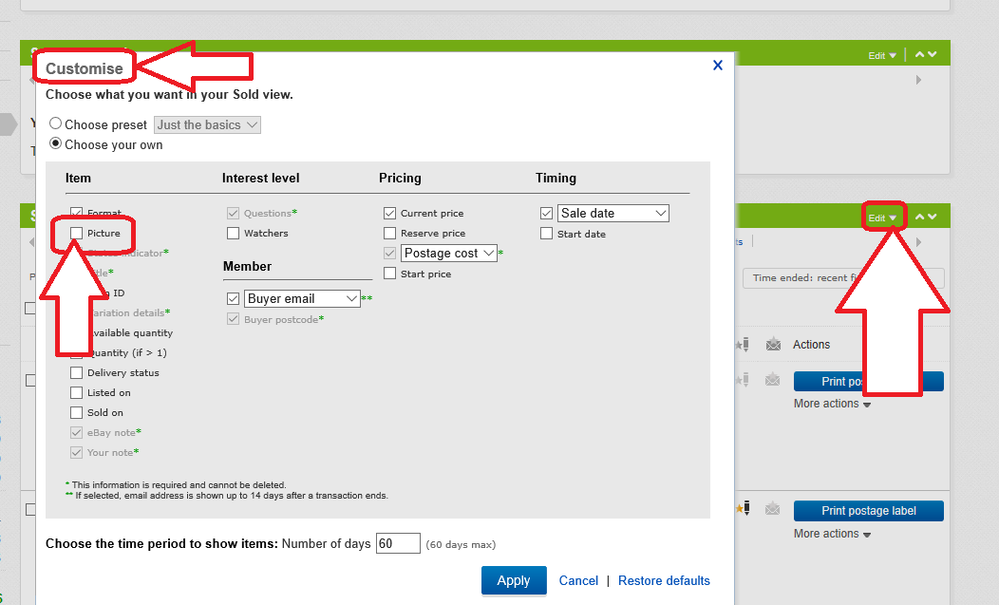Screen dimensions: 999x605
Task: Tick the Picture checkbox
Action: pyautogui.click(x=77, y=233)
